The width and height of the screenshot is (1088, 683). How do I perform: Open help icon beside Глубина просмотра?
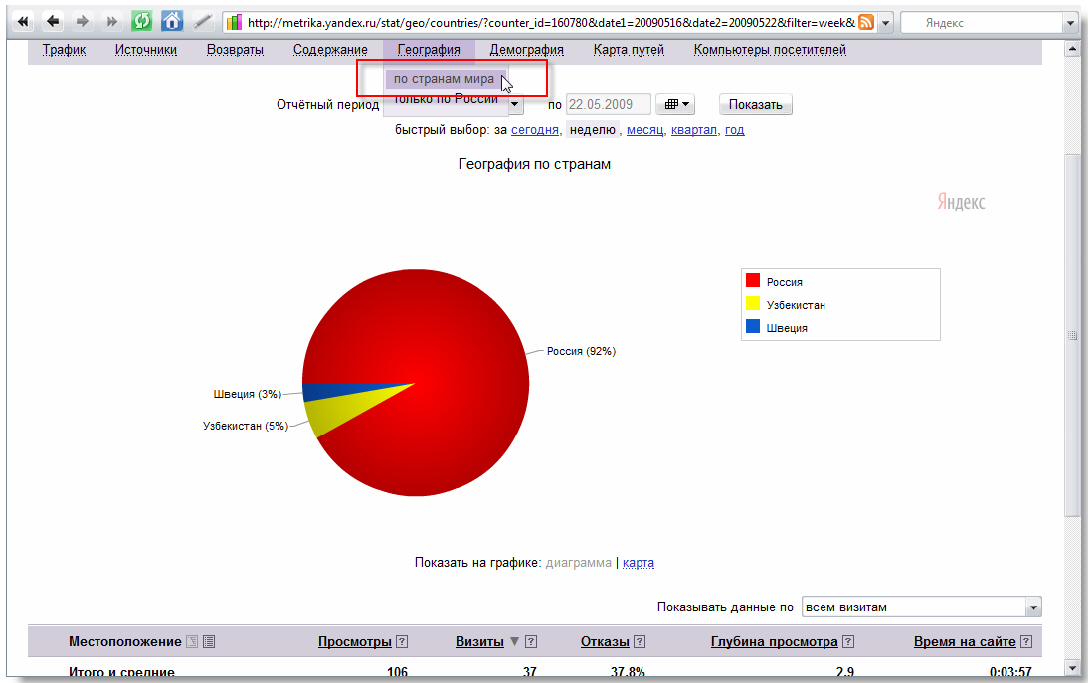click(848, 642)
